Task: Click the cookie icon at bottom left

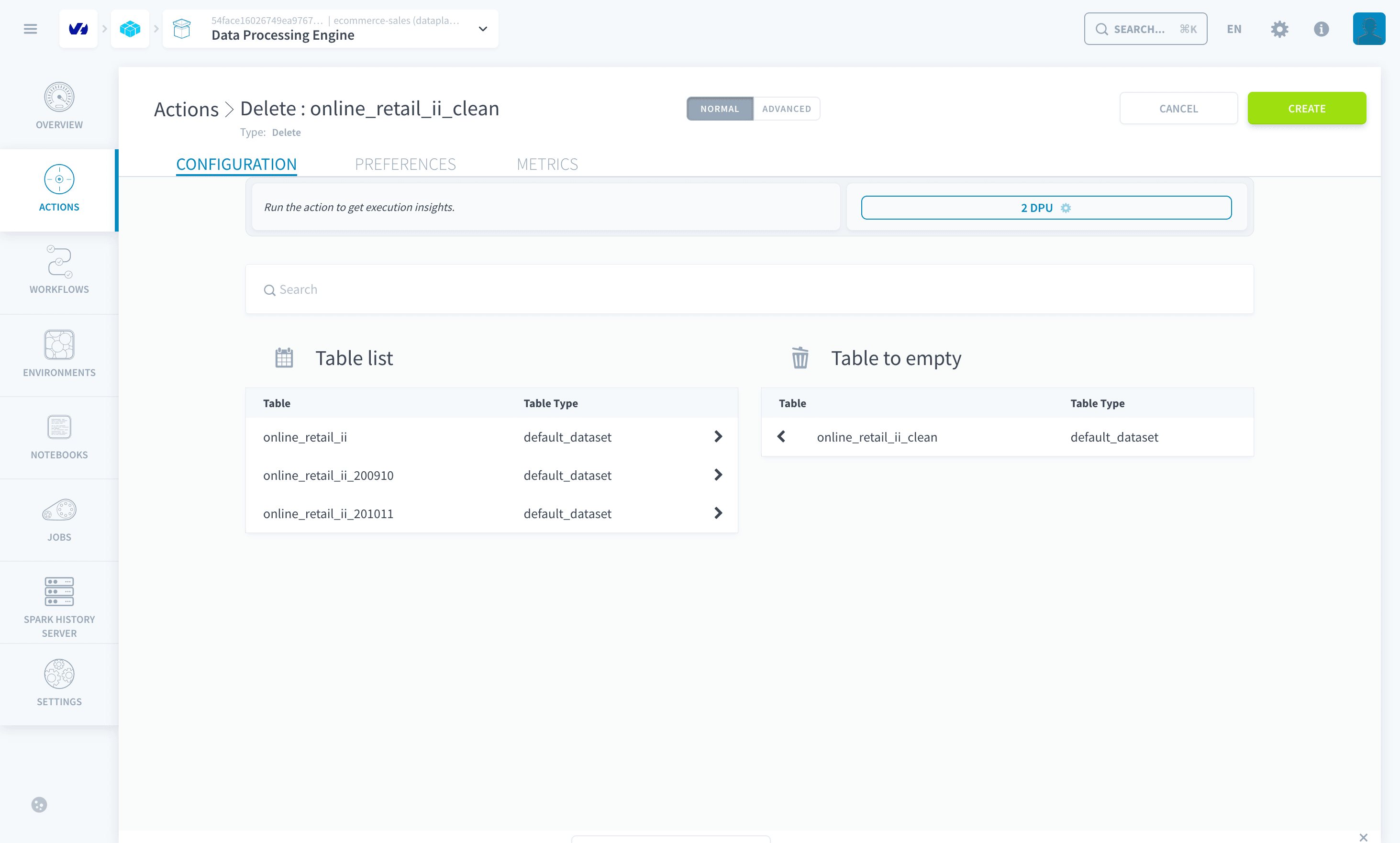Action: click(39, 804)
